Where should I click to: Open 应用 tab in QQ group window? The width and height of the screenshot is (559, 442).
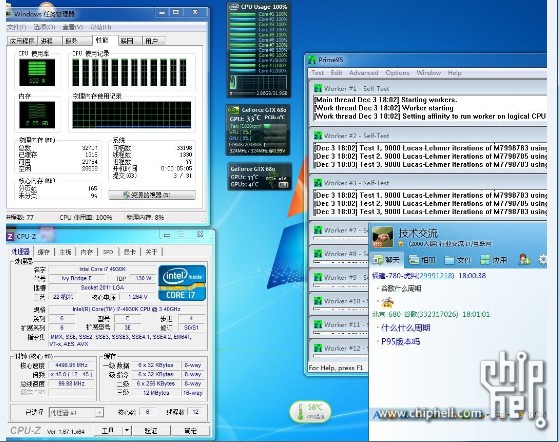(x=493, y=260)
